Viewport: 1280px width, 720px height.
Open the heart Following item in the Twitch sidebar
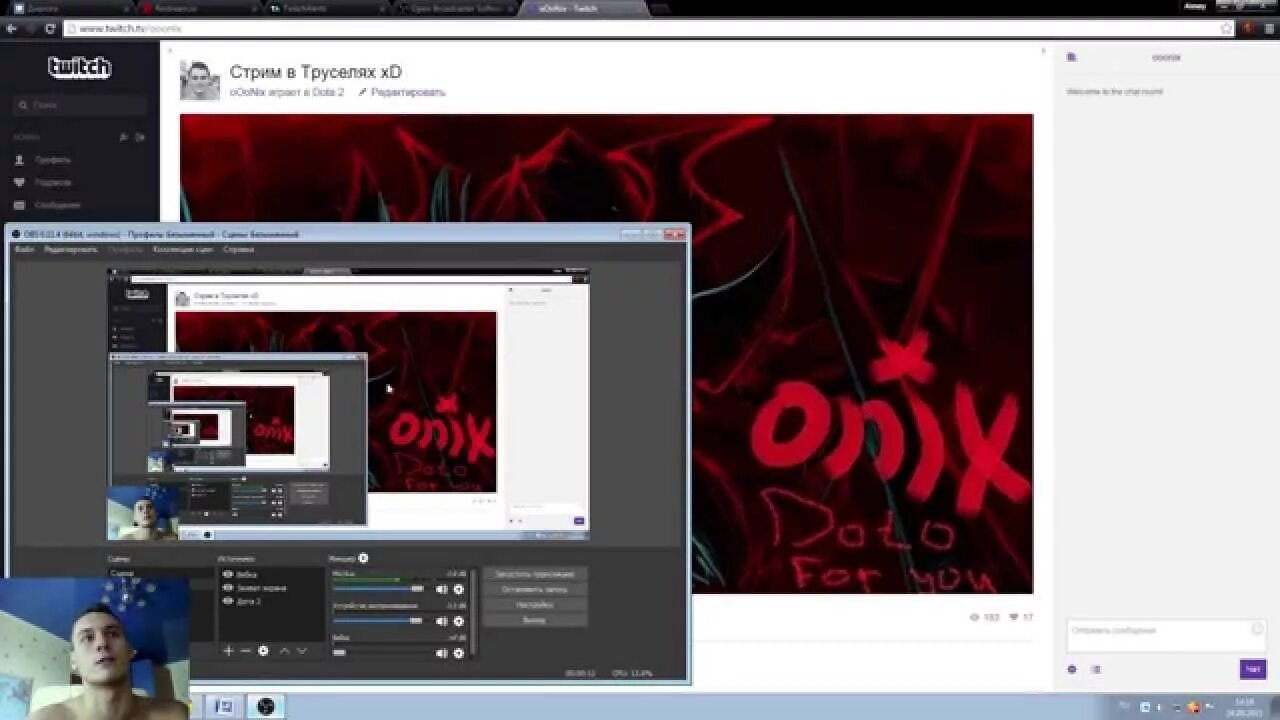43,183
